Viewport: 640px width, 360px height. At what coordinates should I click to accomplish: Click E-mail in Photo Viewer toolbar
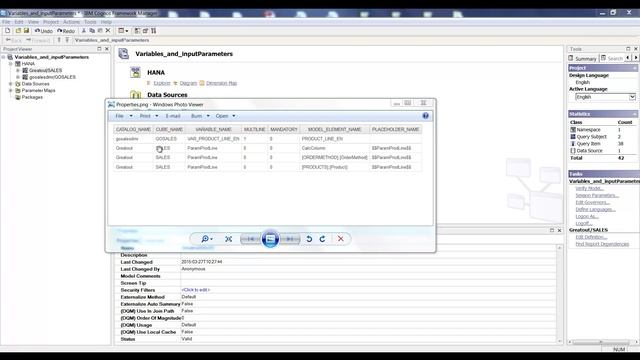point(173,116)
